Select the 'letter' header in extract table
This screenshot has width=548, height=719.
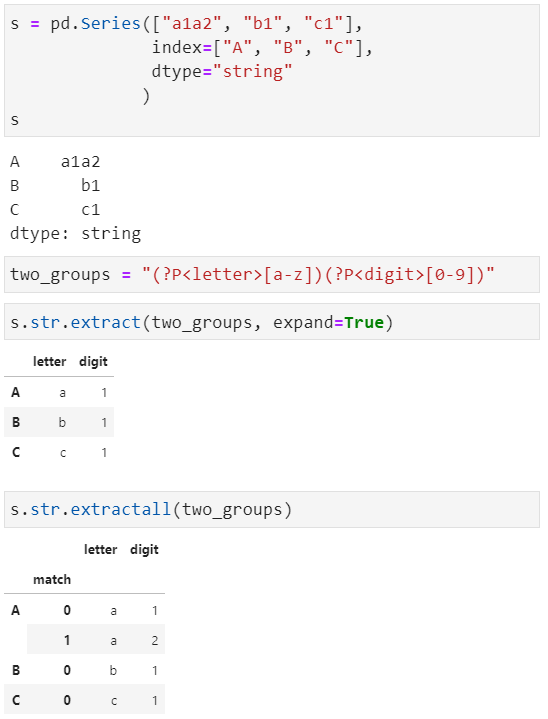coord(50,361)
